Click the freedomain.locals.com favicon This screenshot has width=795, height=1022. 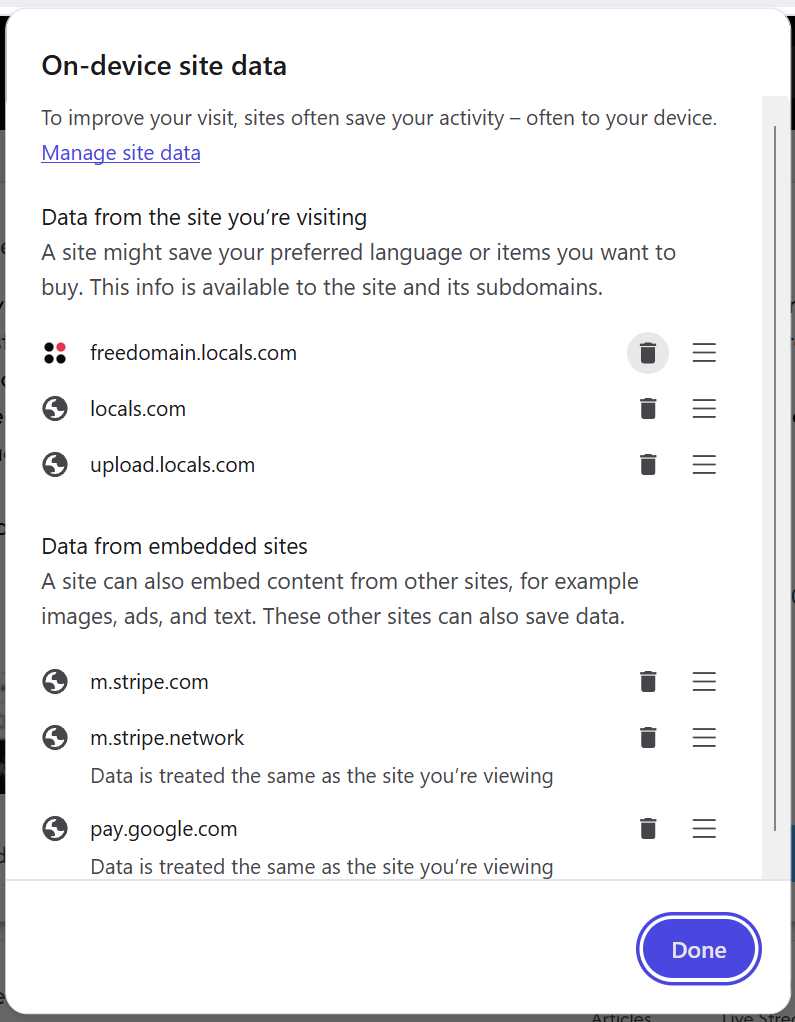pyautogui.click(x=55, y=353)
